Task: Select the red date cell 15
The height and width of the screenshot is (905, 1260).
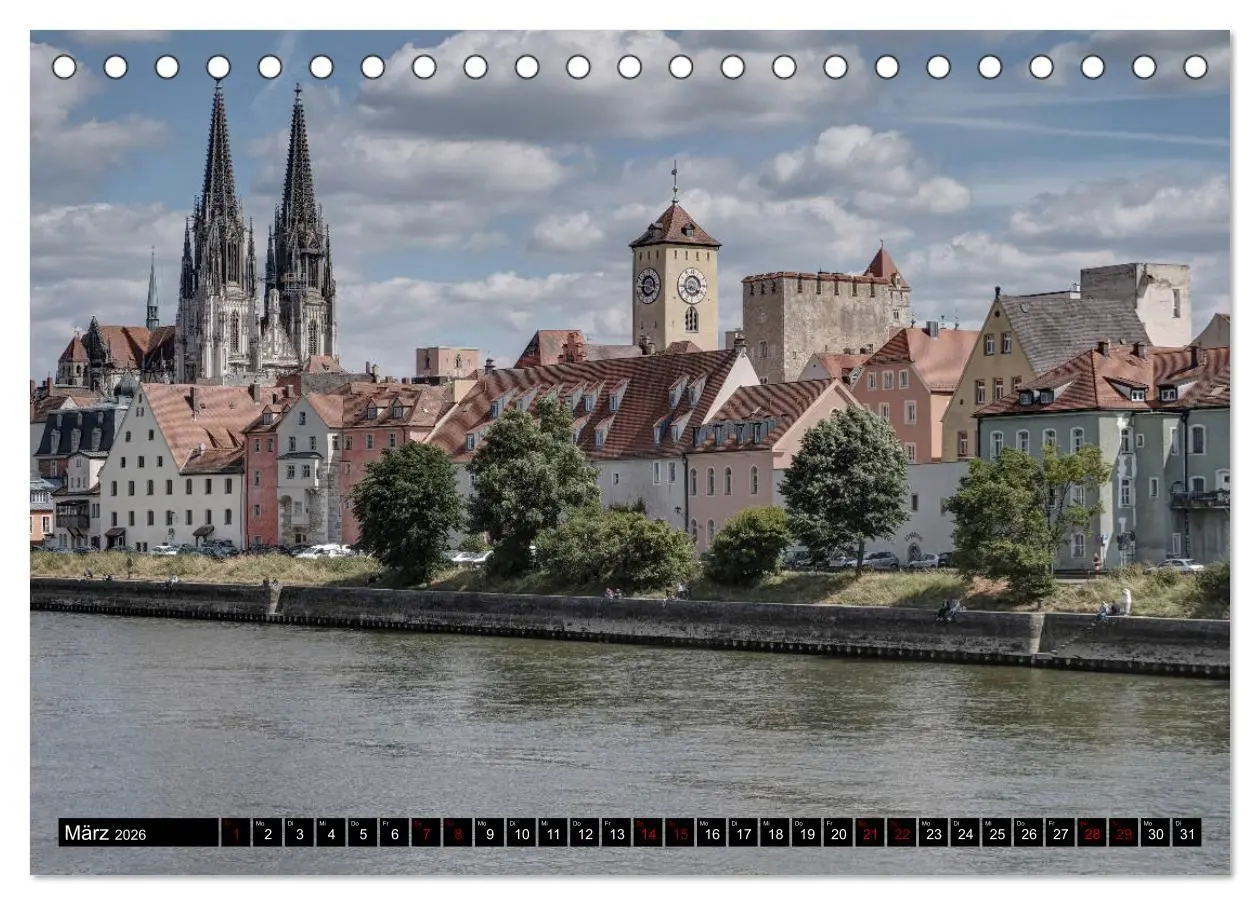Action: [679, 833]
